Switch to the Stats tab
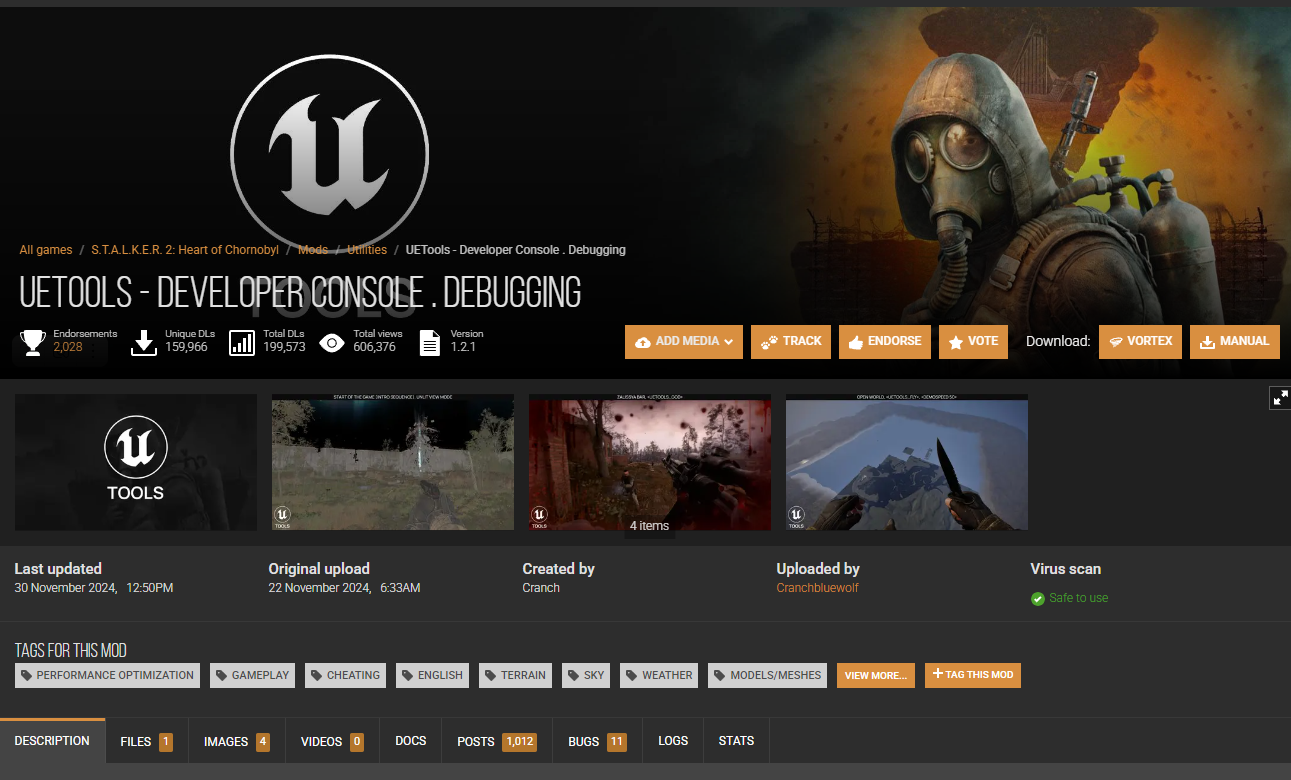This screenshot has height=780, width=1291. [x=736, y=741]
